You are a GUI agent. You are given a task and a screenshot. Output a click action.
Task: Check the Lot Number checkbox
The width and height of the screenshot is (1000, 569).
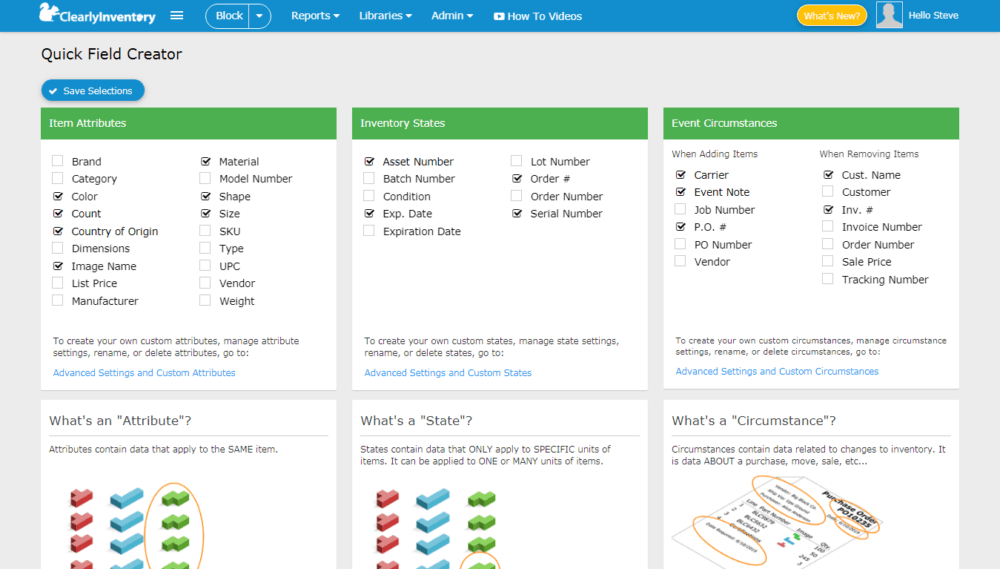point(517,161)
